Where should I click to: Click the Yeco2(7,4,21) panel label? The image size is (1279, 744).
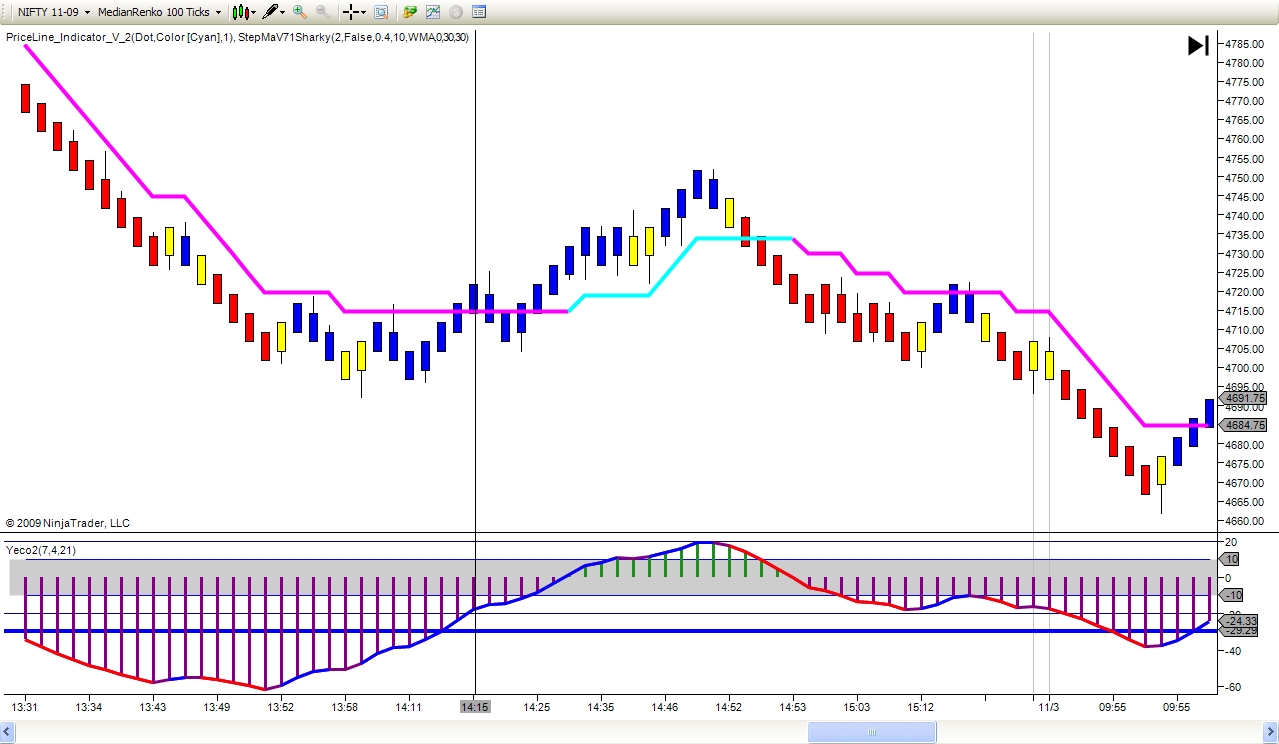click(x=41, y=550)
